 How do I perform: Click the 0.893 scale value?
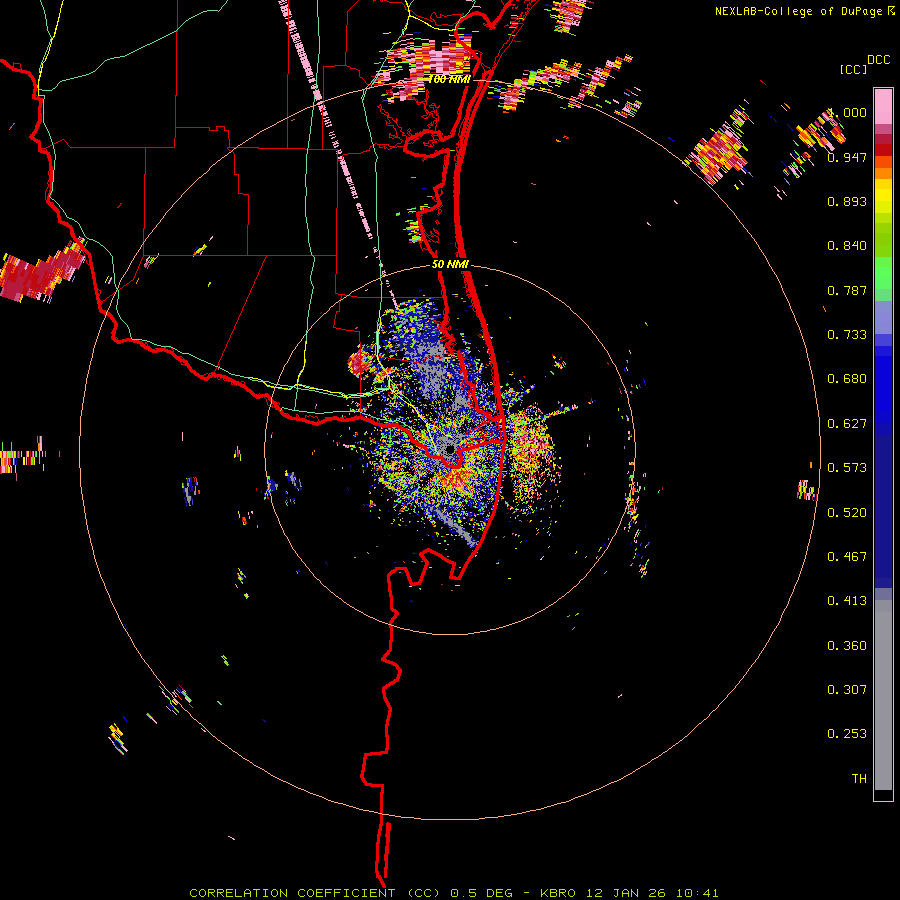847,201
